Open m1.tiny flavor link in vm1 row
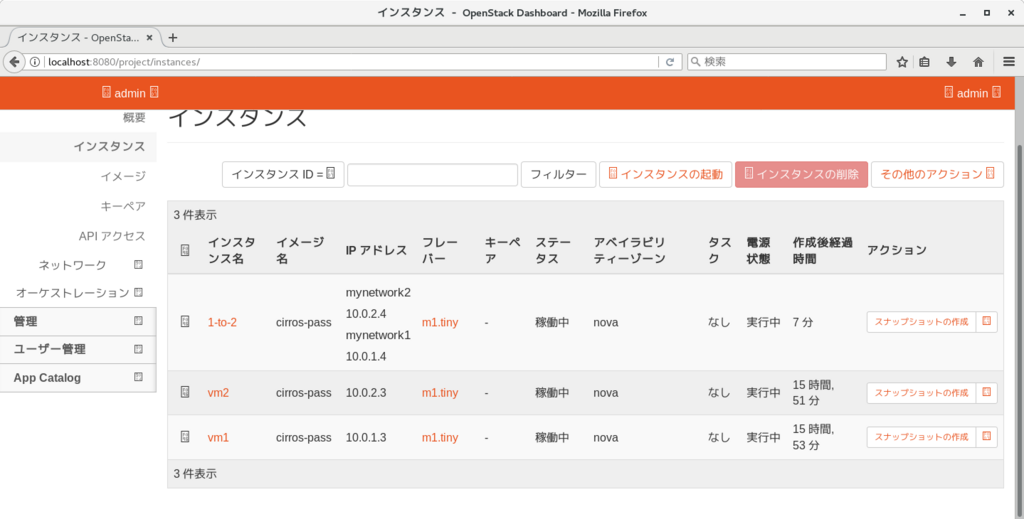This screenshot has width=1024, height=519. tap(440, 437)
